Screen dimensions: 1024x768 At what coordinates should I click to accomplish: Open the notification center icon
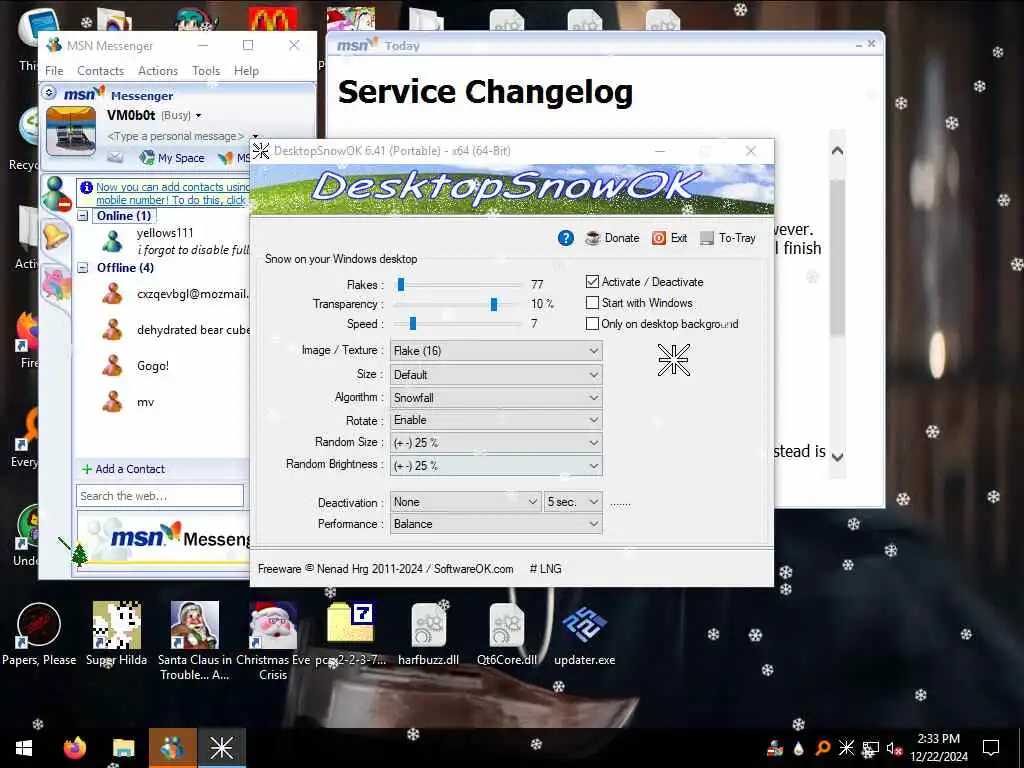(x=991, y=748)
